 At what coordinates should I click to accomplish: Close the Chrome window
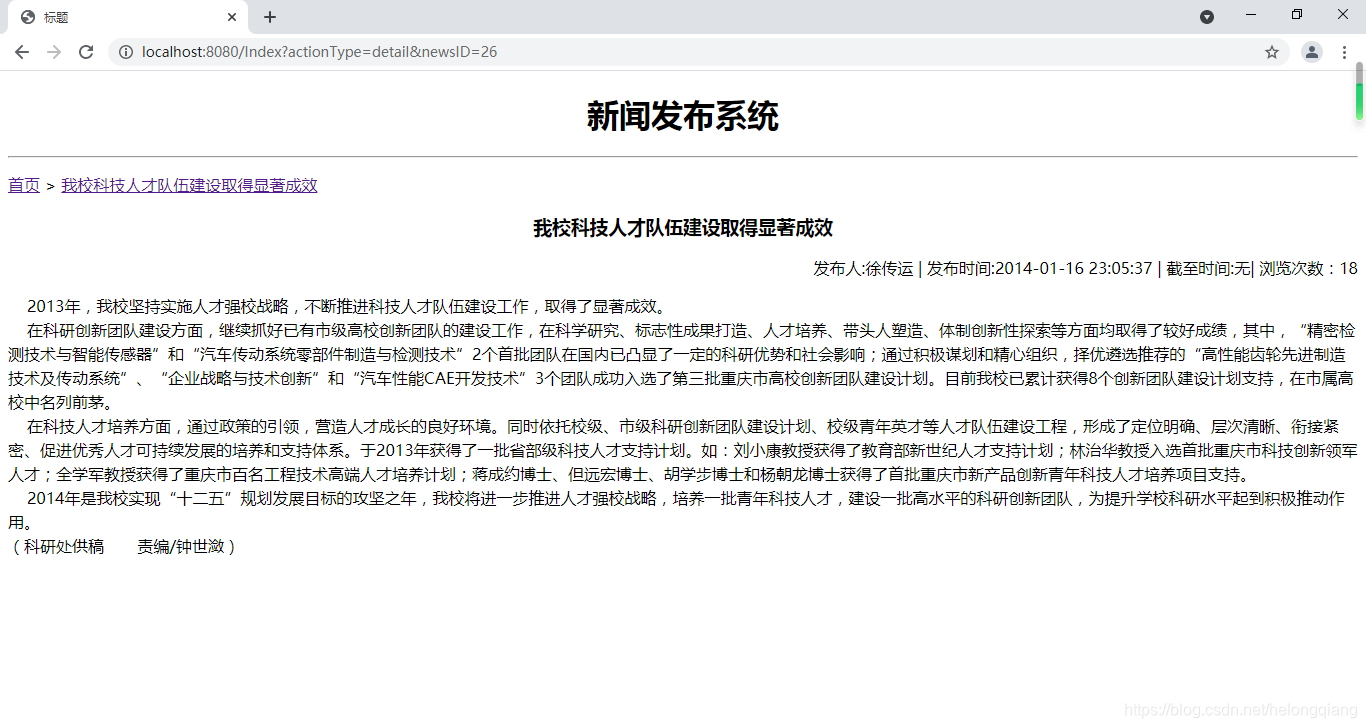point(1343,15)
